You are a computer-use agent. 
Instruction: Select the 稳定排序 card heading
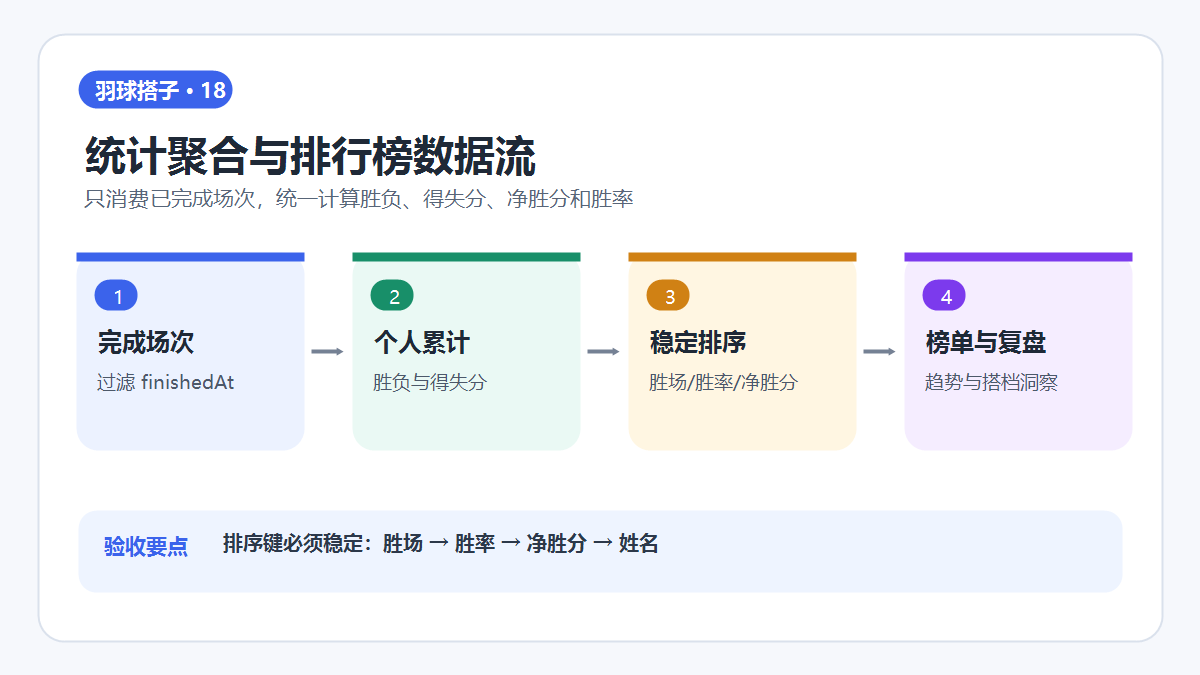(x=698, y=343)
